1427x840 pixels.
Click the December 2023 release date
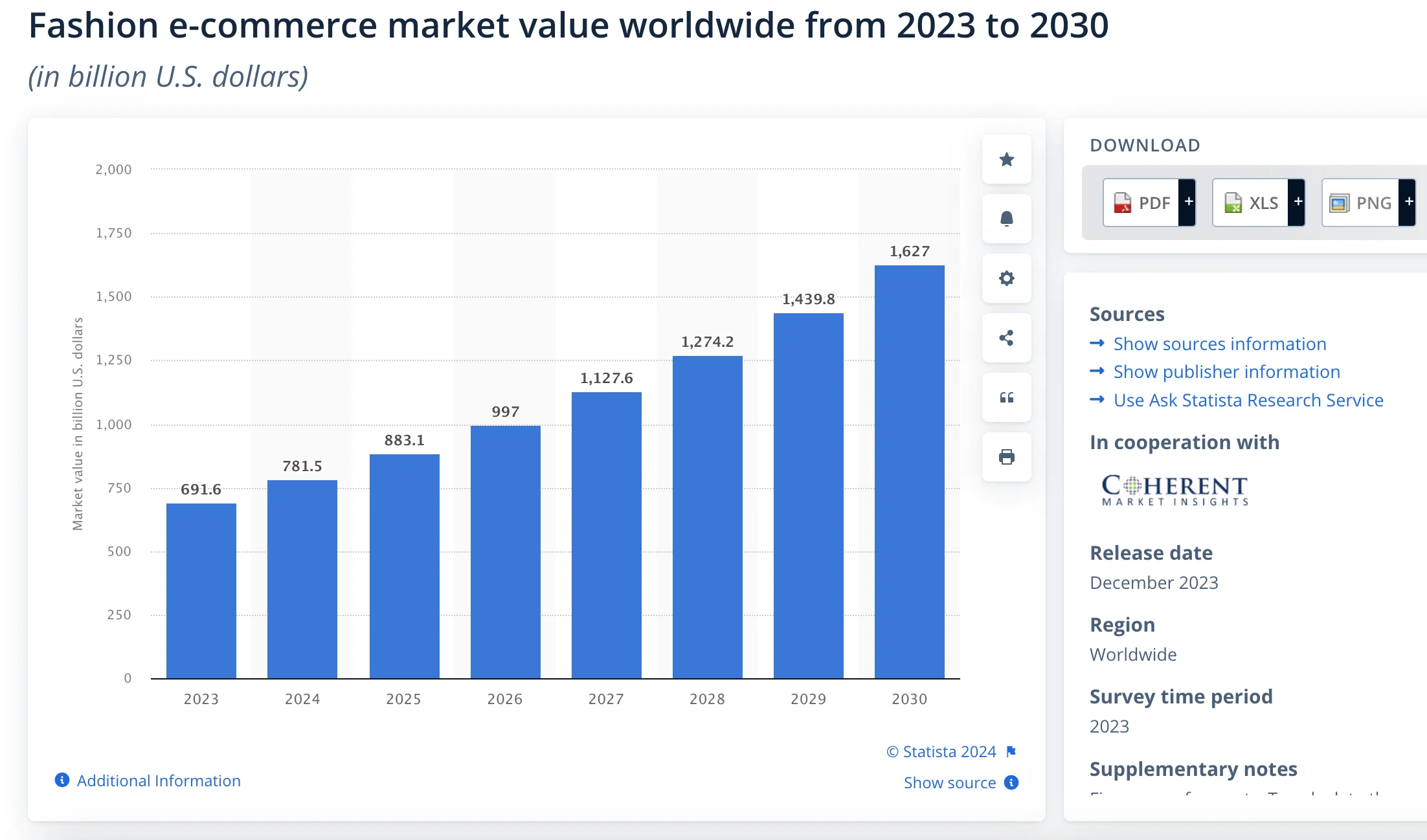(x=1154, y=582)
